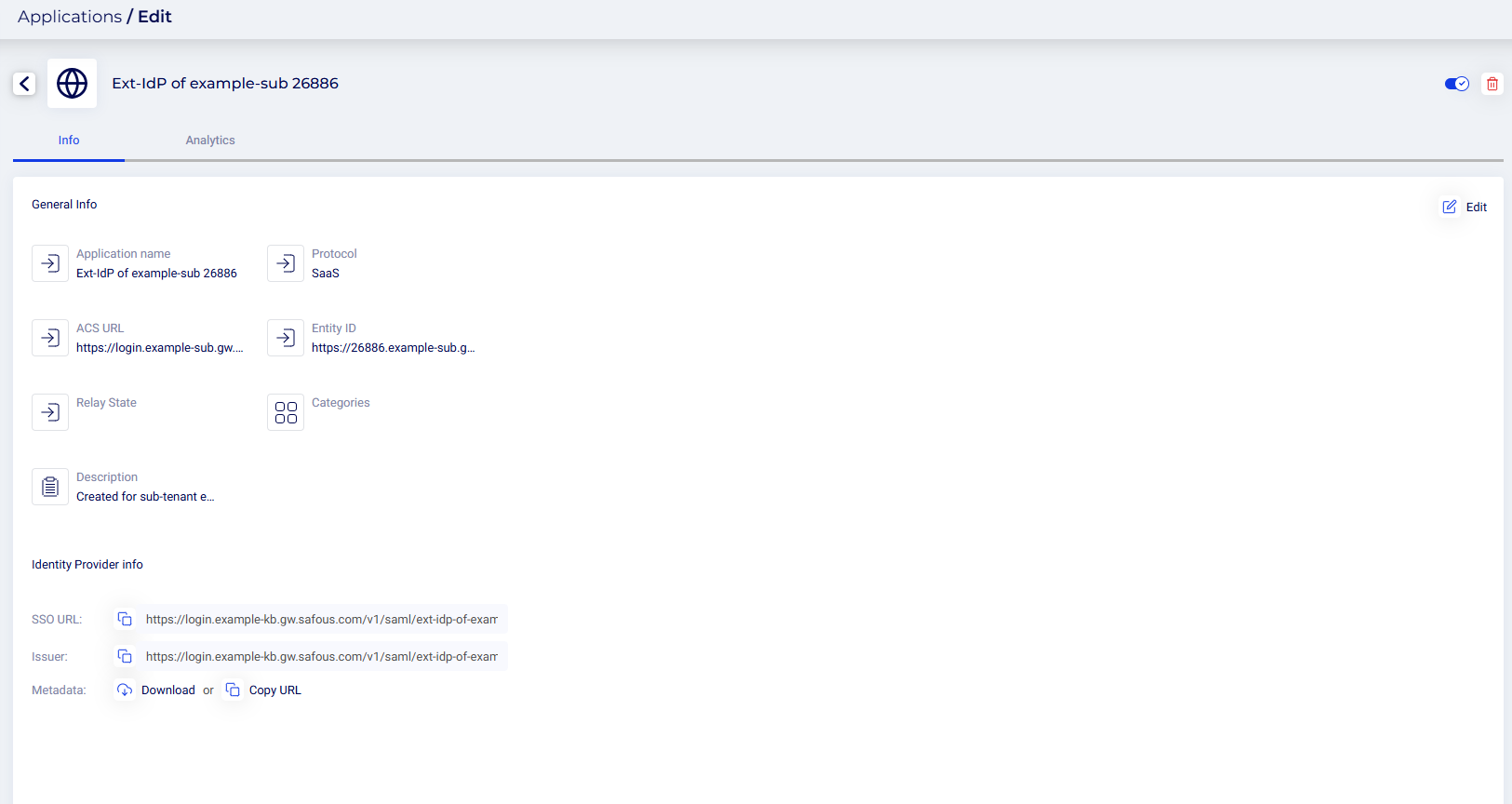Click the Copy URL metadata link

coord(274,690)
